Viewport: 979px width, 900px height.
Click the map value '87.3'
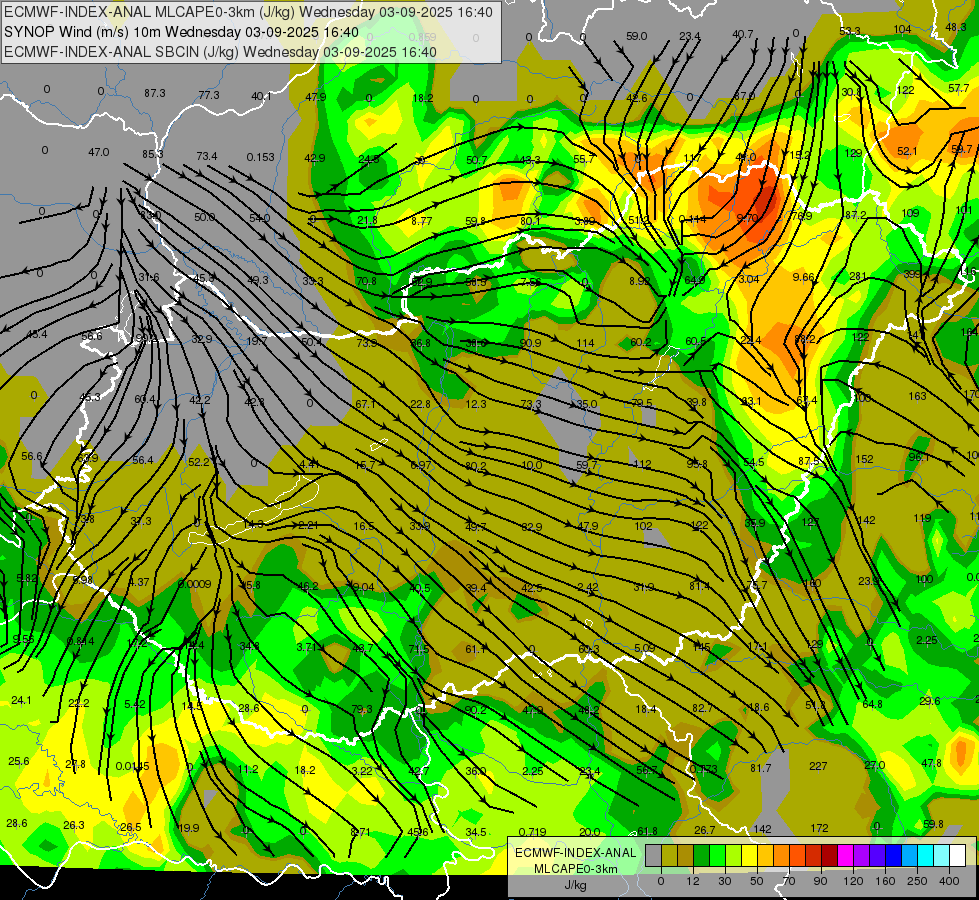[x=154, y=93]
